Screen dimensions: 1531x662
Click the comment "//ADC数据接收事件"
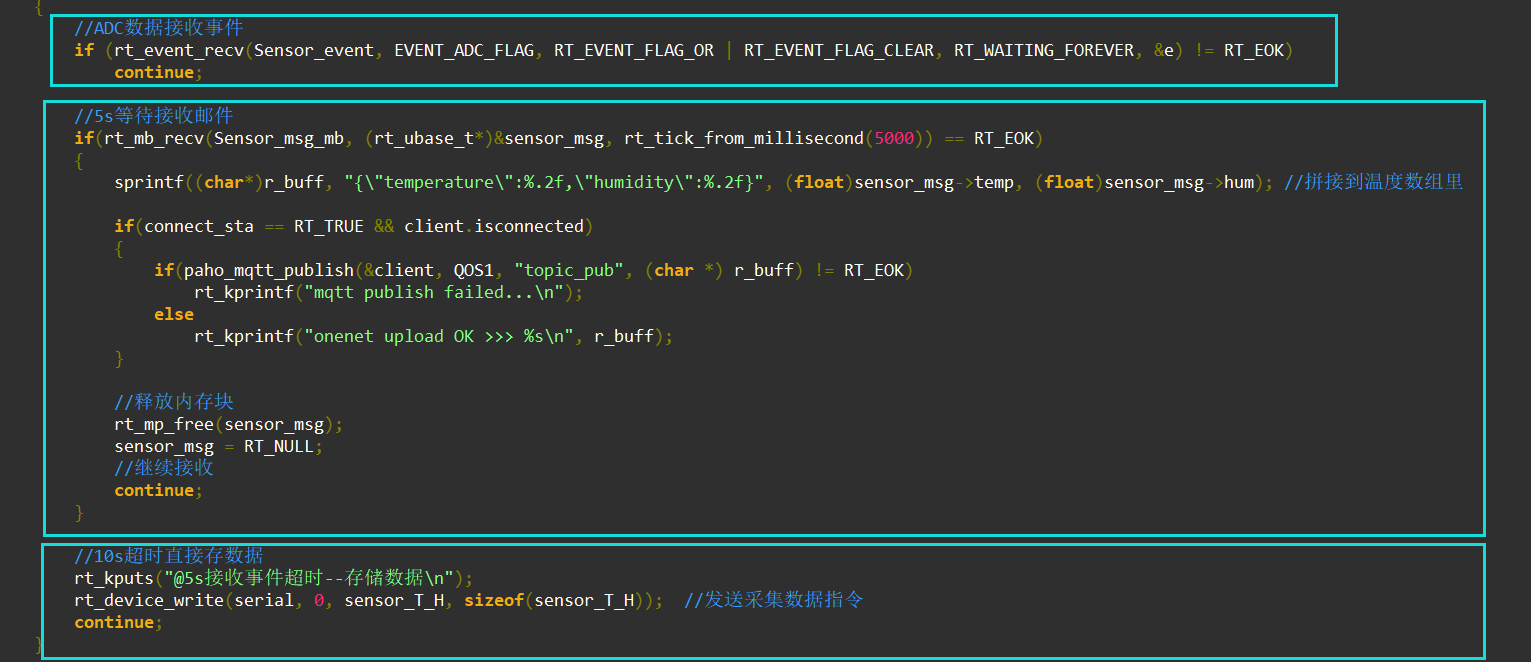pos(159,28)
